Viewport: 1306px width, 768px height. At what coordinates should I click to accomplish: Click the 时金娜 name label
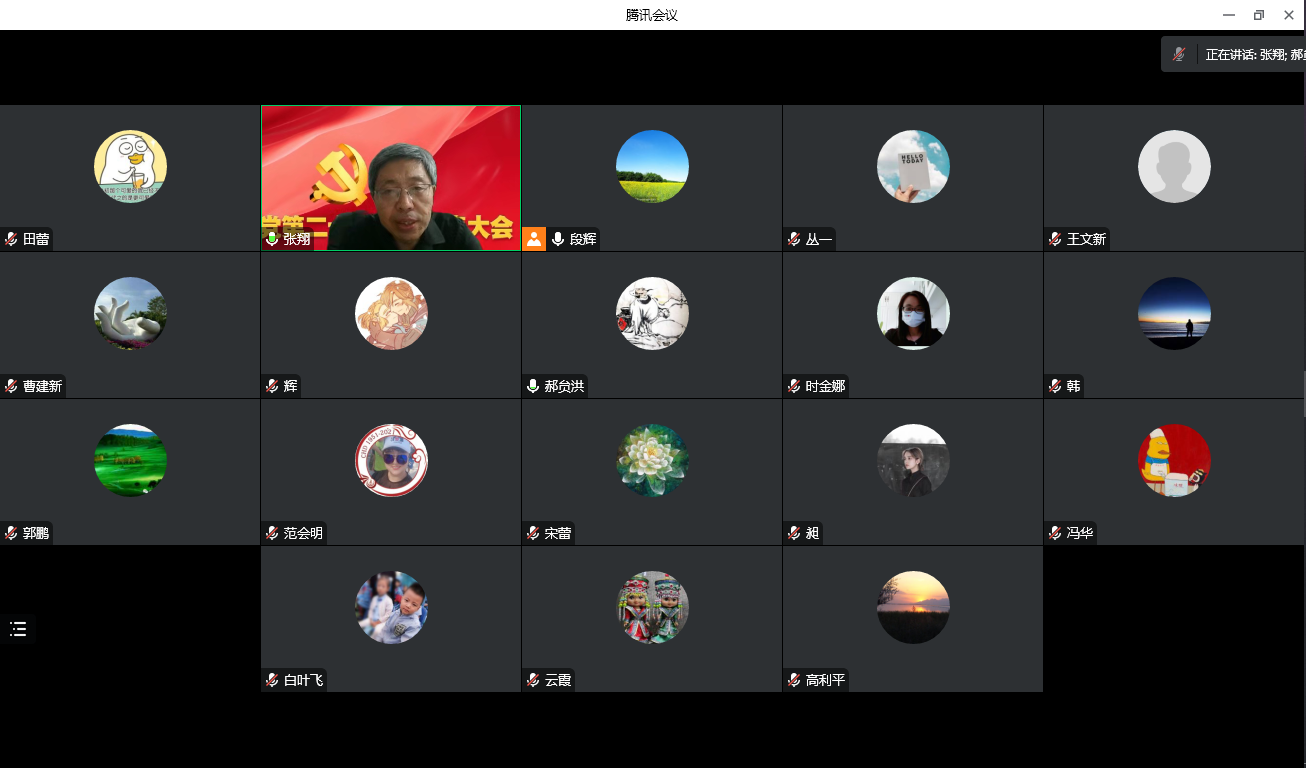tap(825, 386)
